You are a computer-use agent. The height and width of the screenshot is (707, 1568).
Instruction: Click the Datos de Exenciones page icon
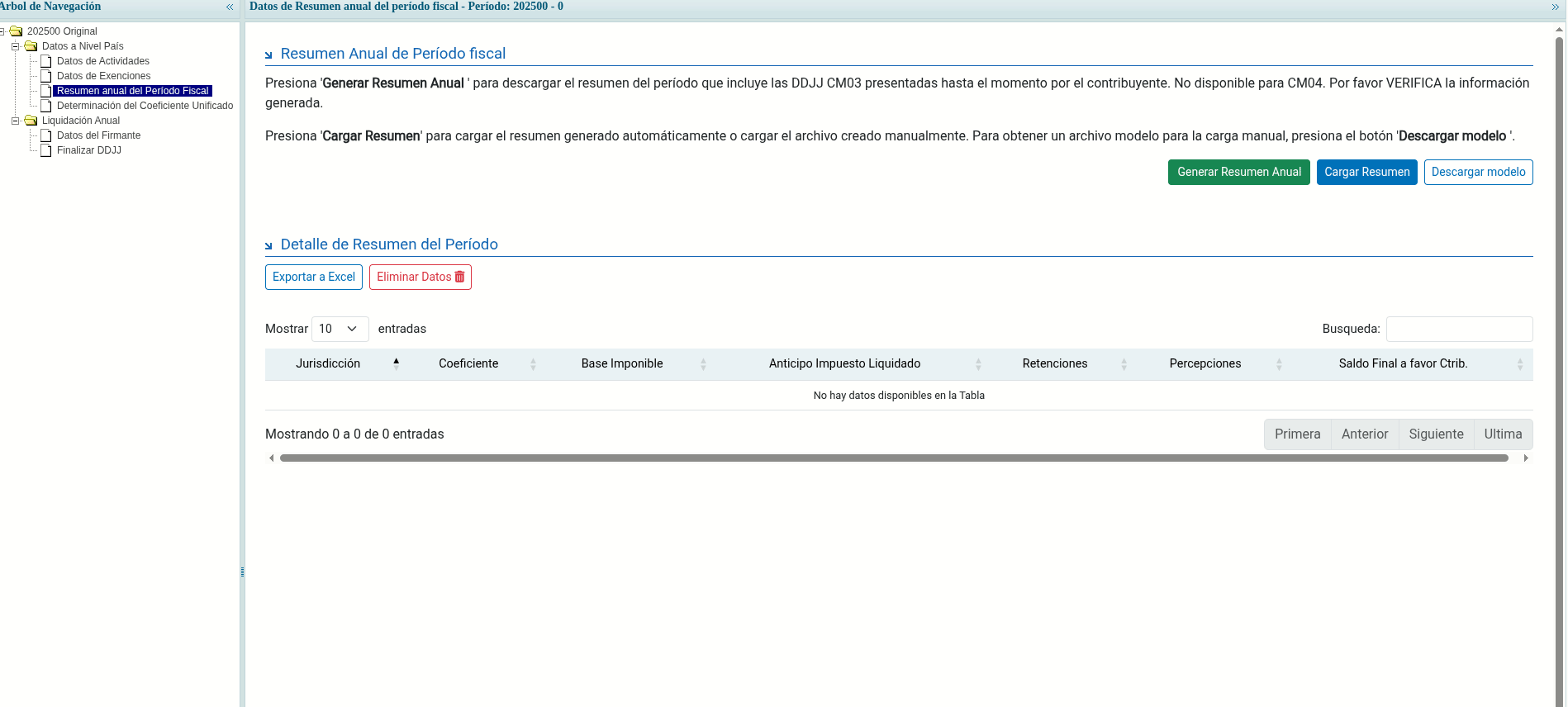click(x=46, y=76)
